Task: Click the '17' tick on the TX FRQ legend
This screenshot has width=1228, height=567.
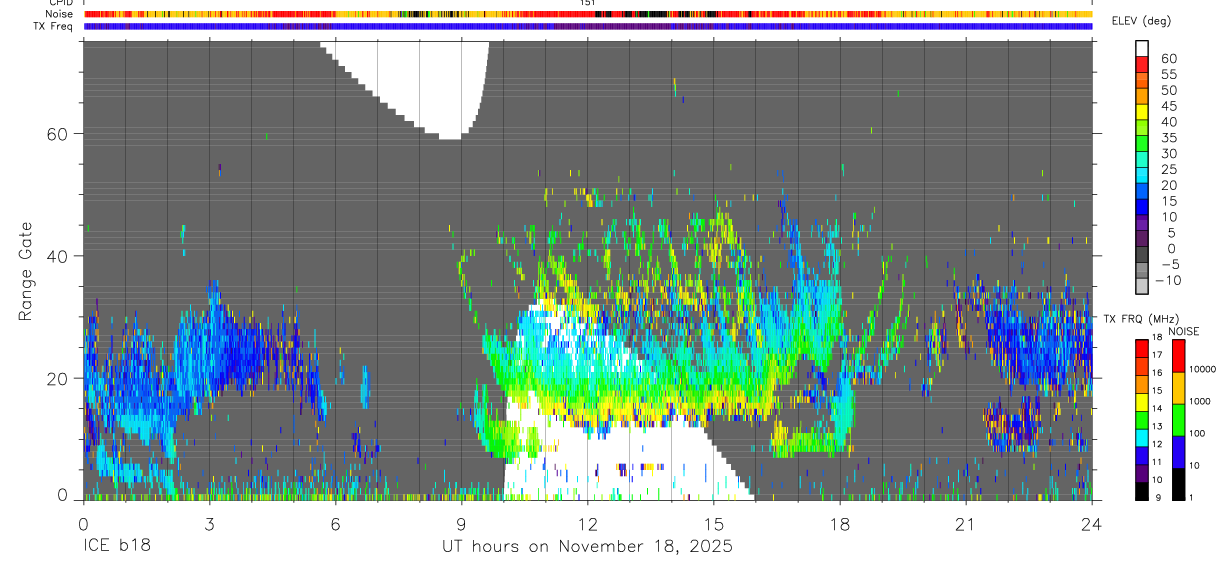Action: coord(1157,355)
